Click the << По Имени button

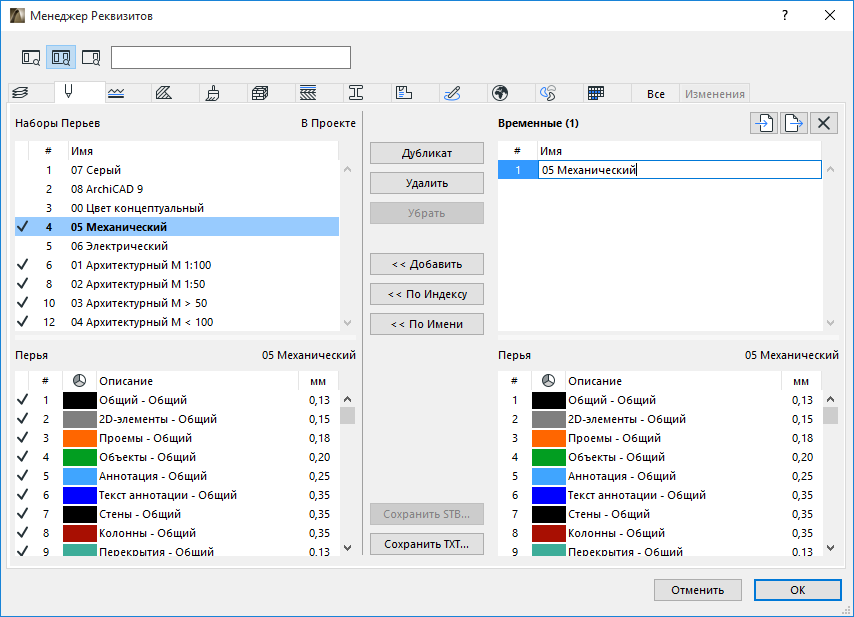click(x=427, y=324)
